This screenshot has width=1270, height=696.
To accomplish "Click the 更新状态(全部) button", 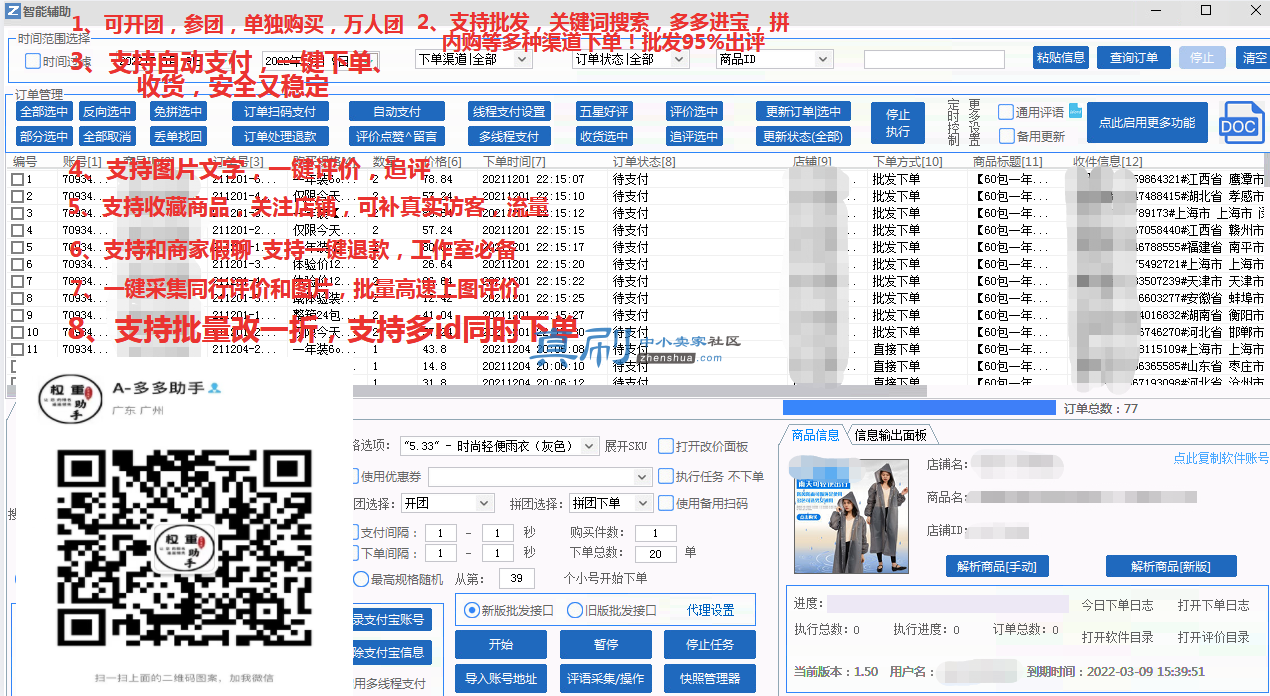I will 802,136.
